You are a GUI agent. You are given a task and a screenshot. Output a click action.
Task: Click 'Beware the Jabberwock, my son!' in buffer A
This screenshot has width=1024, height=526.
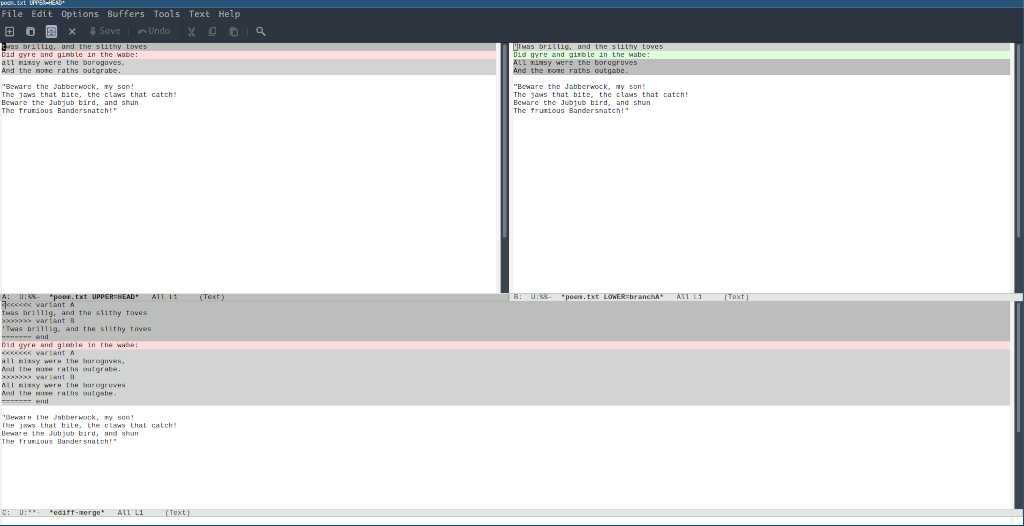(x=68, y=86)
